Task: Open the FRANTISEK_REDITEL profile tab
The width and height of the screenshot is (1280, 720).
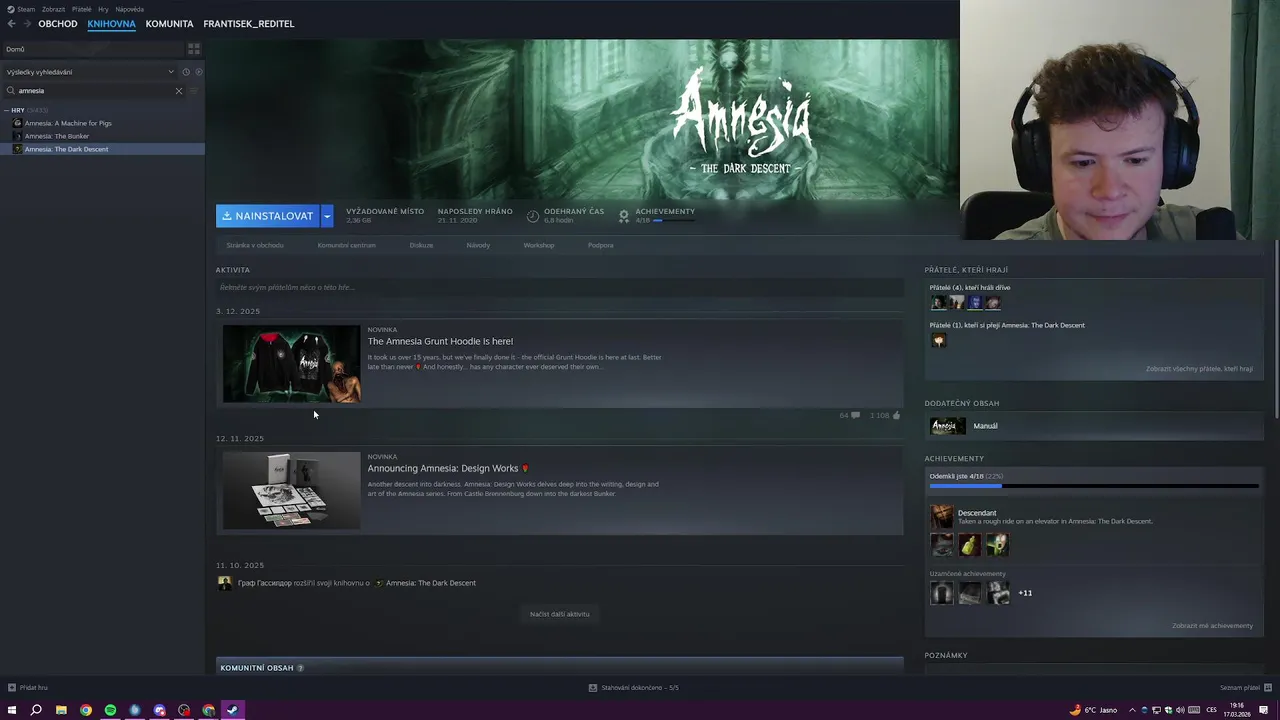Action: click(x=249, y=24)
